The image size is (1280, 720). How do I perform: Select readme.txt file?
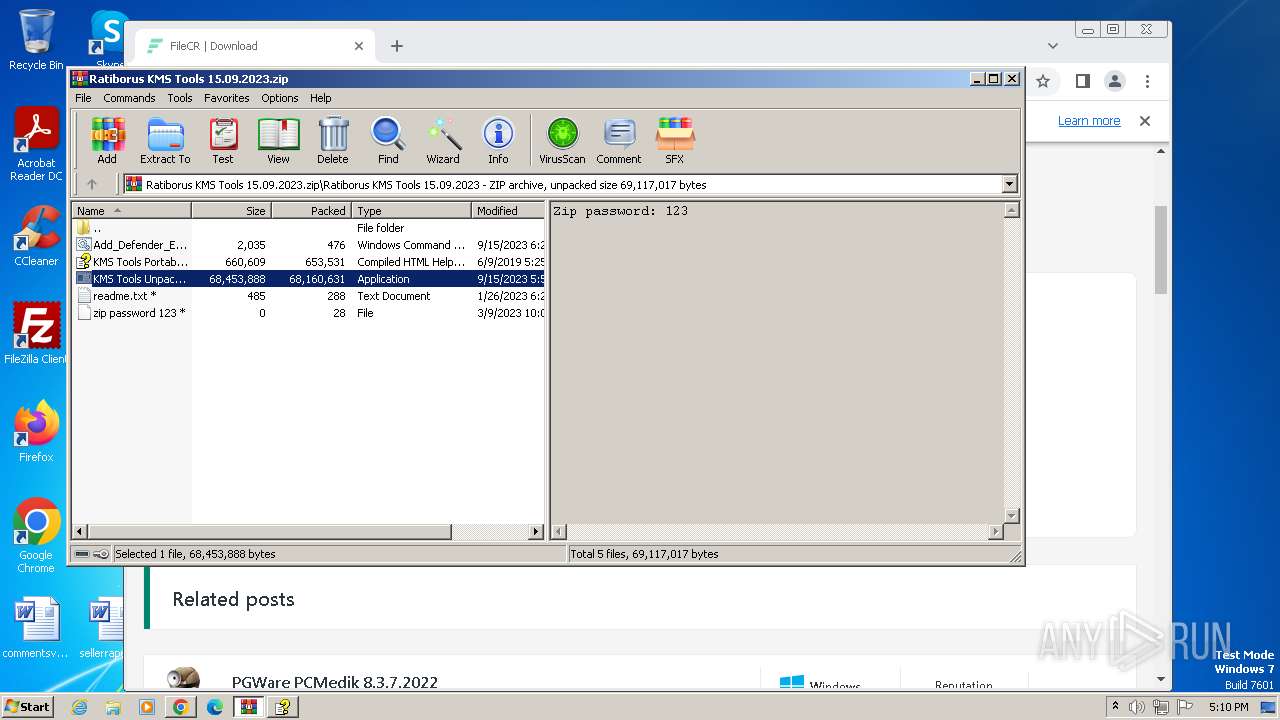(x=309, y=296)
